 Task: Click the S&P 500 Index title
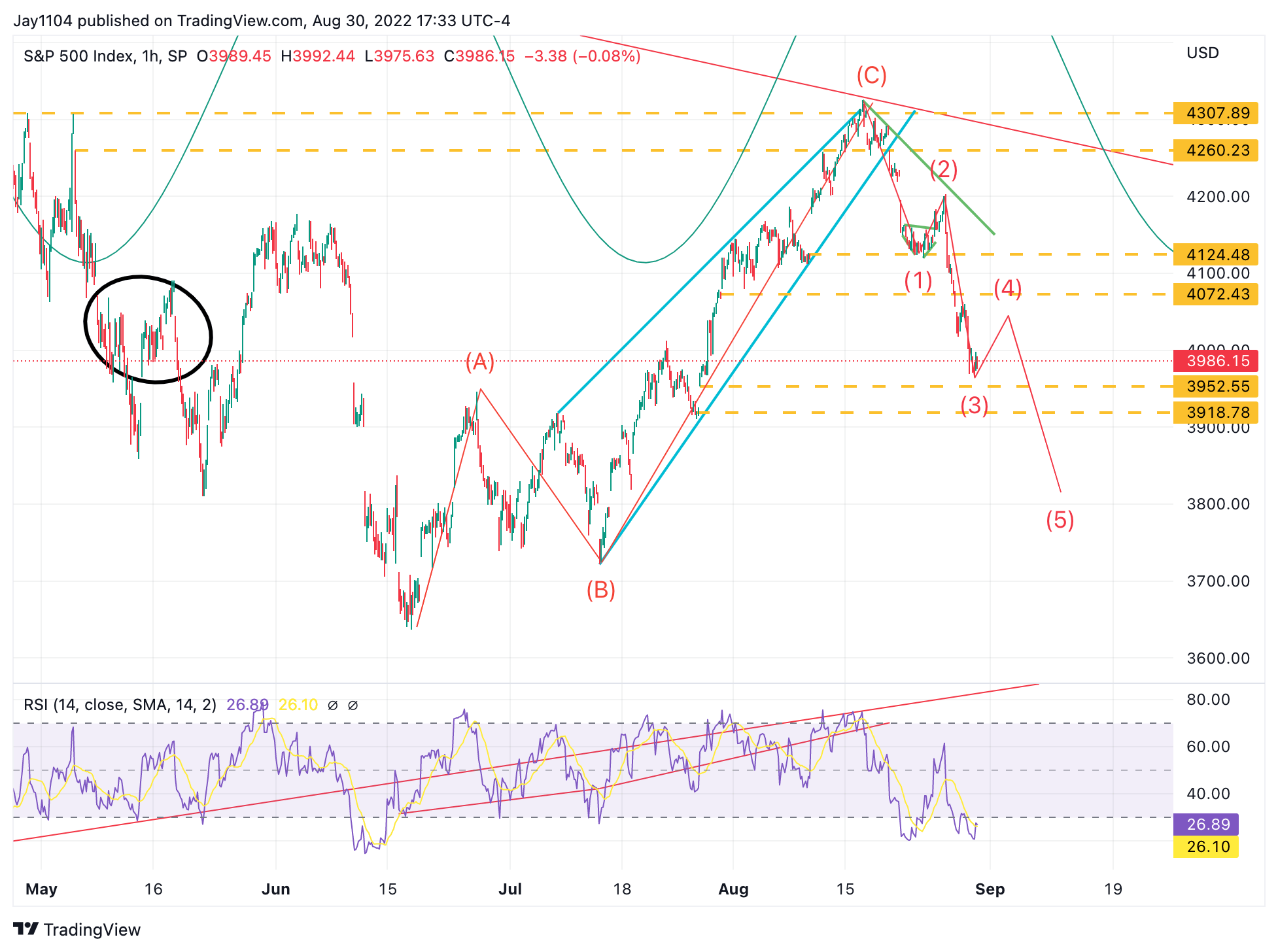(105, 56)
